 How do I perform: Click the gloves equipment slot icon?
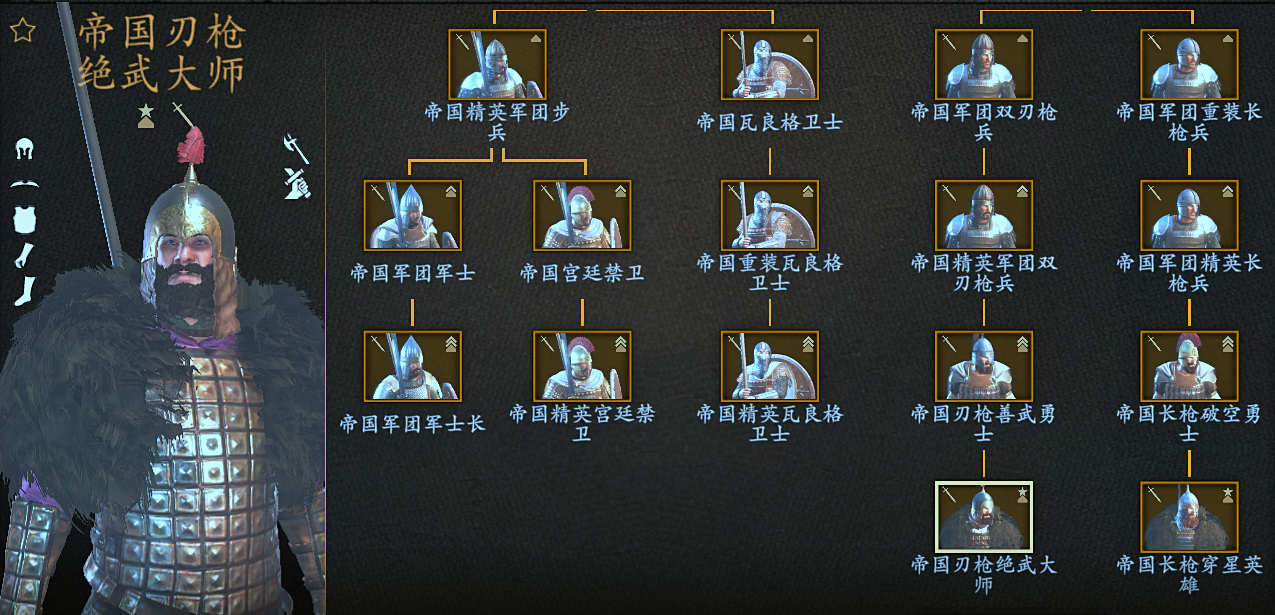(x=25, y=255)
